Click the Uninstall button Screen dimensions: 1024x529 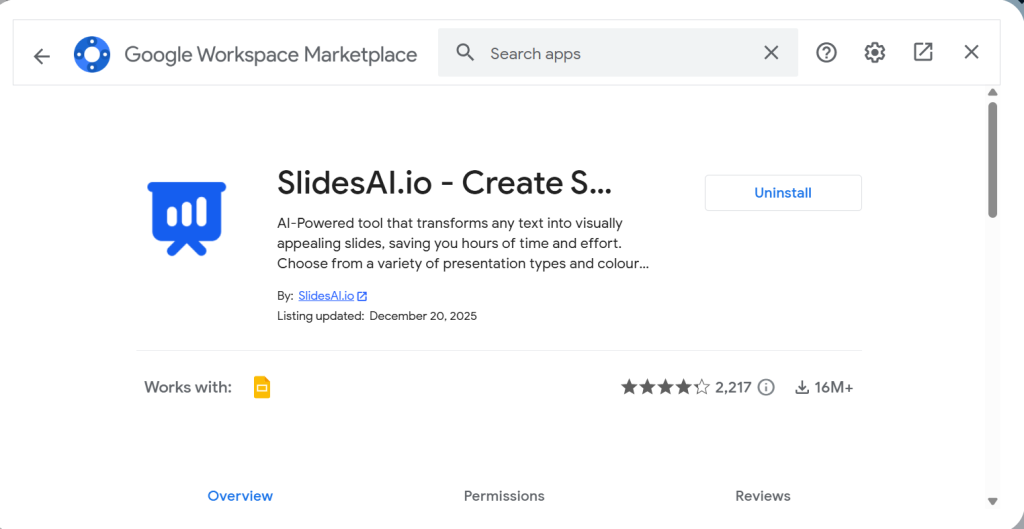click(783, 193)
